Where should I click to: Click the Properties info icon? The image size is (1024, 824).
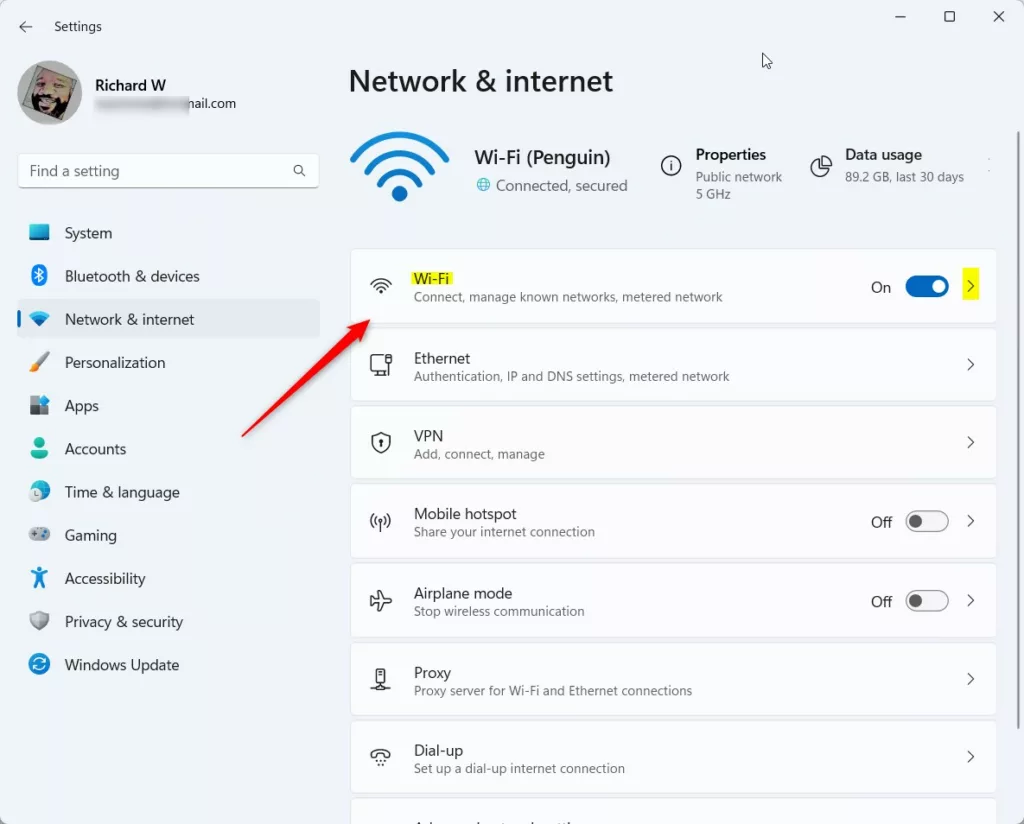click(x=672, y=166)
